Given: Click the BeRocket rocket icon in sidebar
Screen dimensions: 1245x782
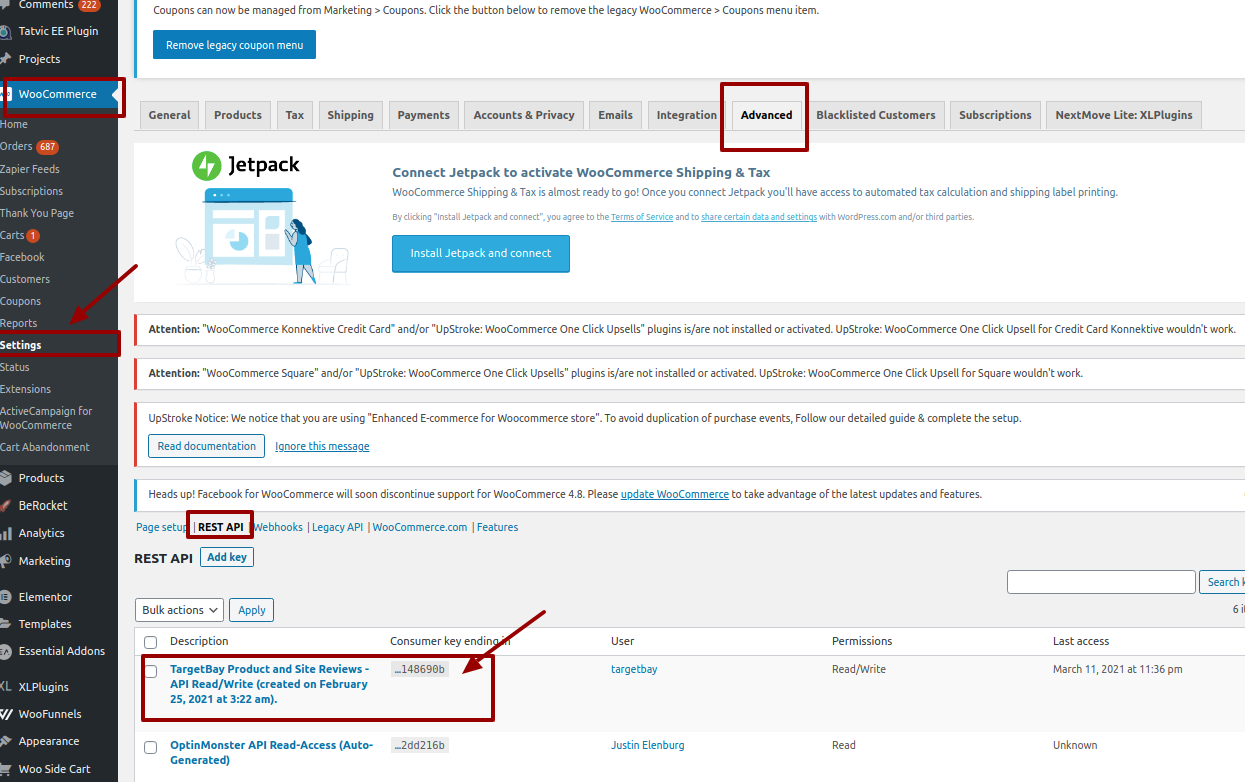Looking at the screenshot, I should click(x=5, y=506).
